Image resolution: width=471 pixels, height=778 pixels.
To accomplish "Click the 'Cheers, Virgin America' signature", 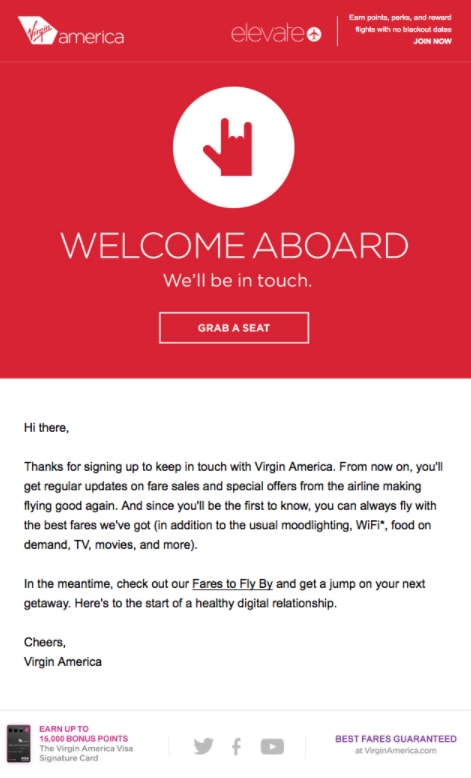I will (63, 652).
